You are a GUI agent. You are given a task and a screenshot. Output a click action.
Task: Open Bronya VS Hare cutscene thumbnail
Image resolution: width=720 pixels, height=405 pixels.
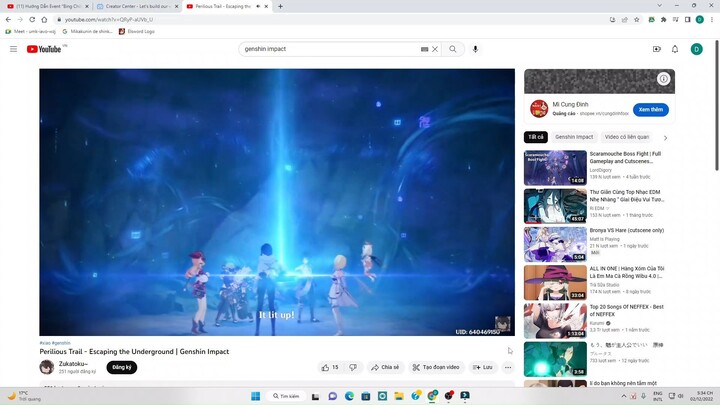pyautogui.click(x=555, y=244)
